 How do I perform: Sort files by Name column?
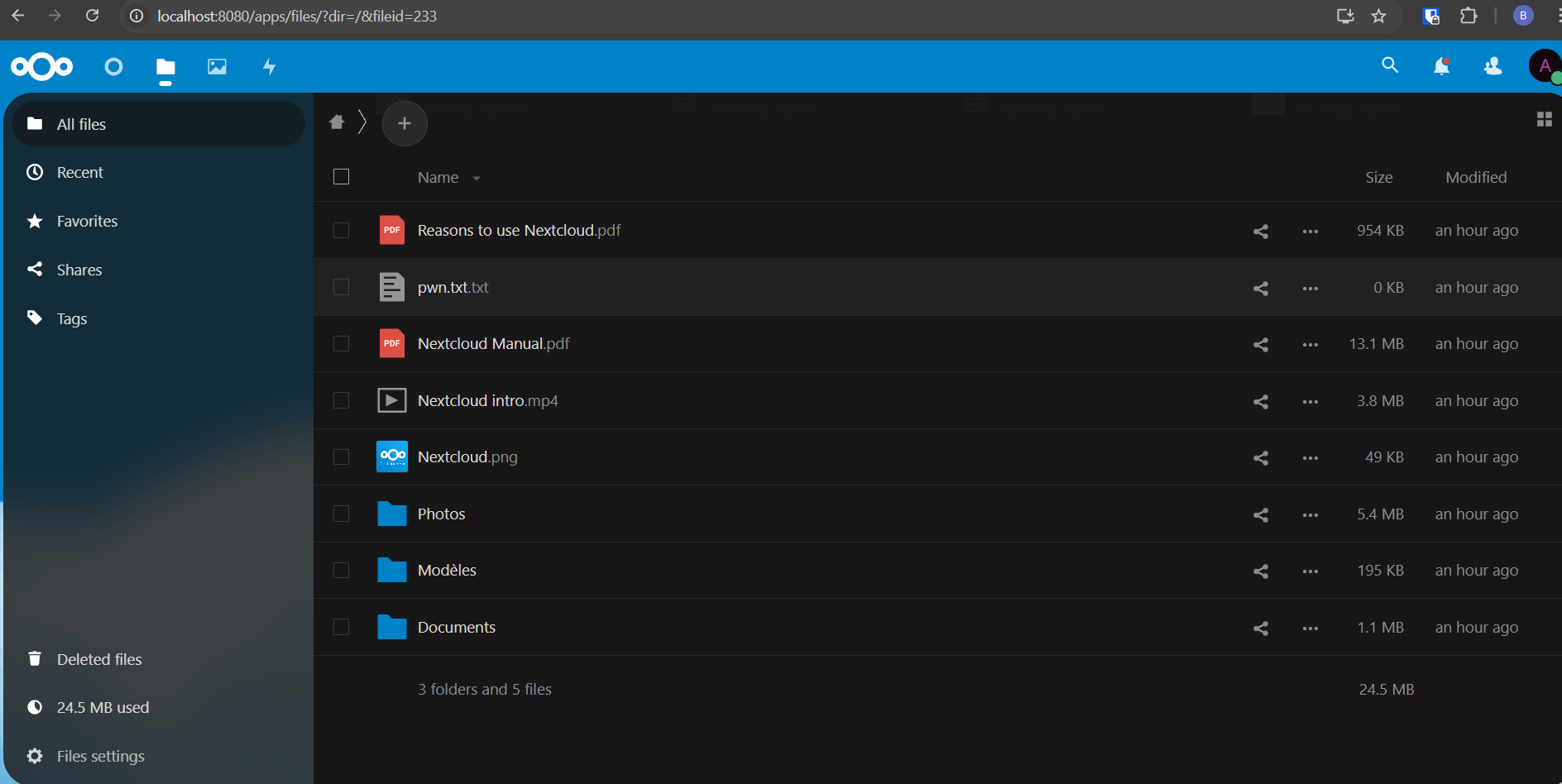coord(438,177)
